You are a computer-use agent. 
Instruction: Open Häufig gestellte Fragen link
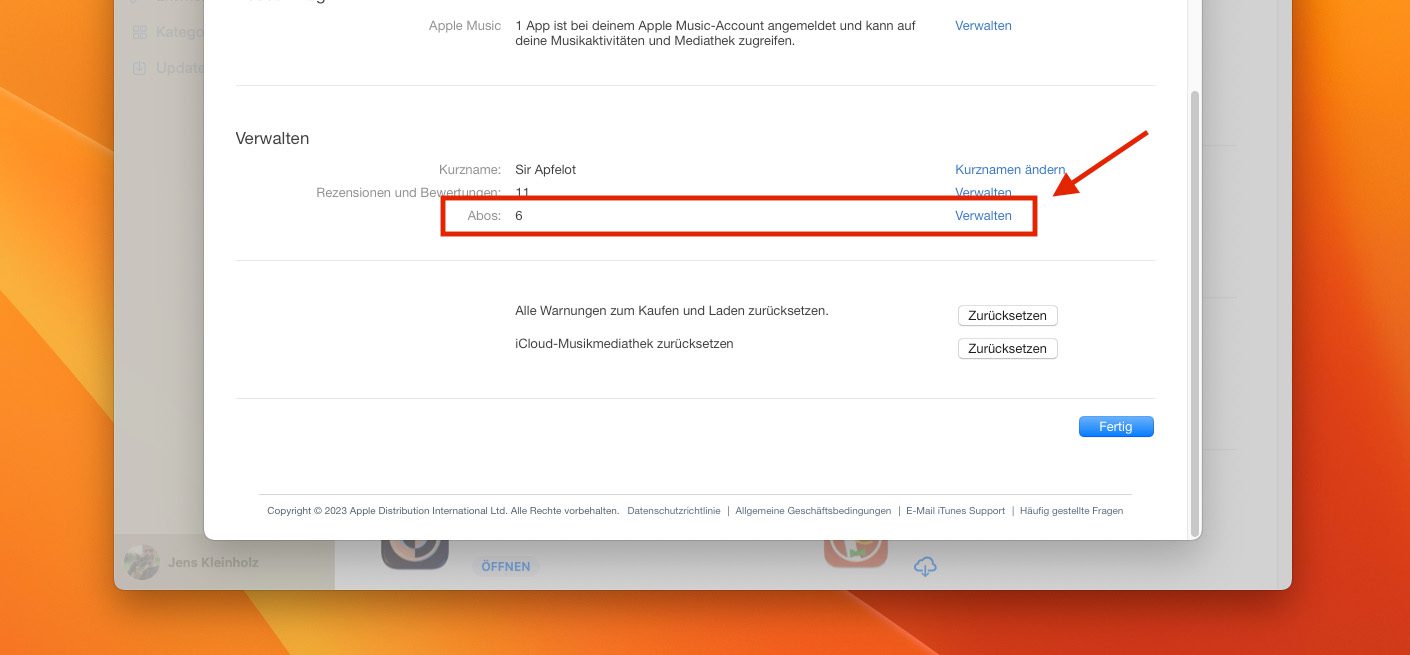click(1071, 511)
